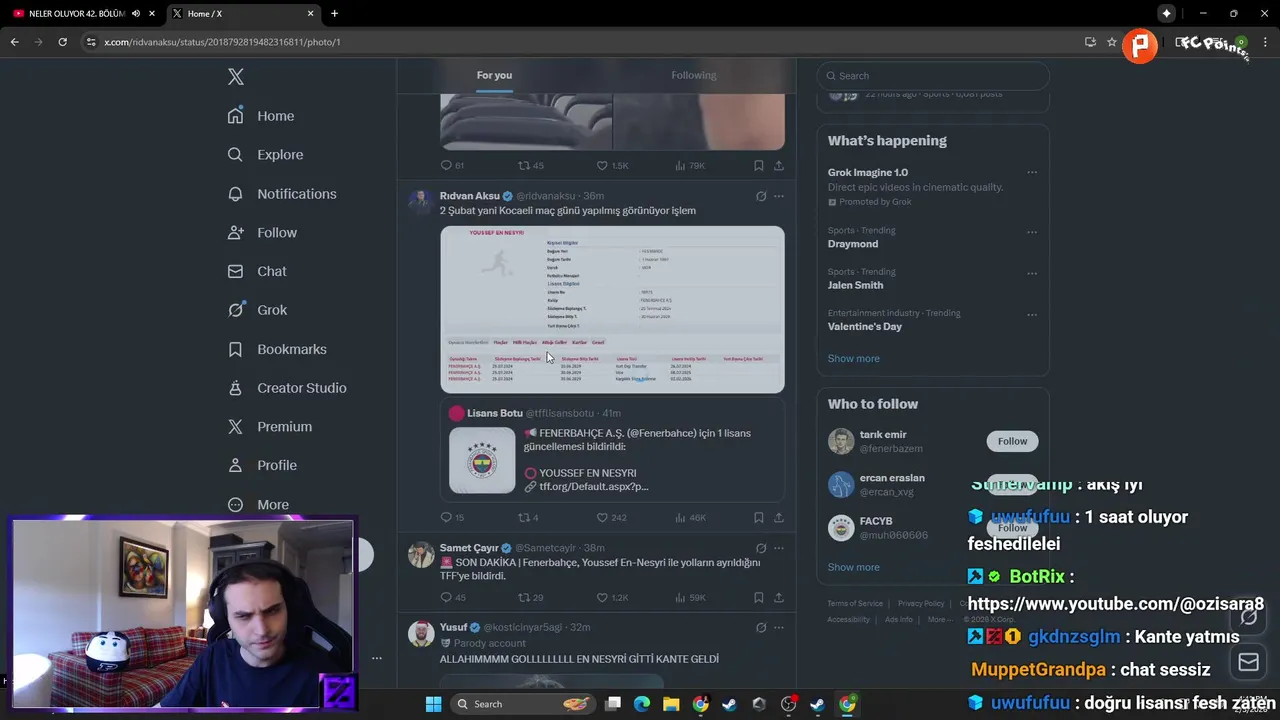This screenshot has width=1280, height=720.
Task: Open Rıdvan Aksu's profile name
Action: point(469,196)
